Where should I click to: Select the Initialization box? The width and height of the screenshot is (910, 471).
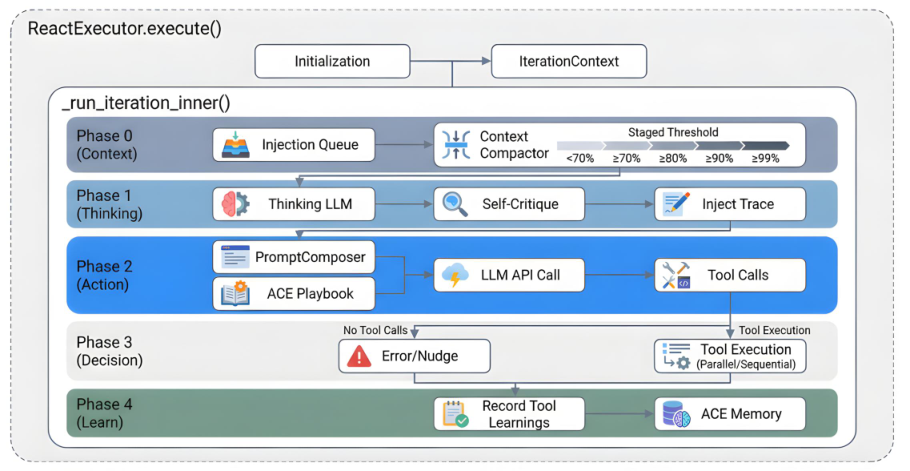(333, 61)
